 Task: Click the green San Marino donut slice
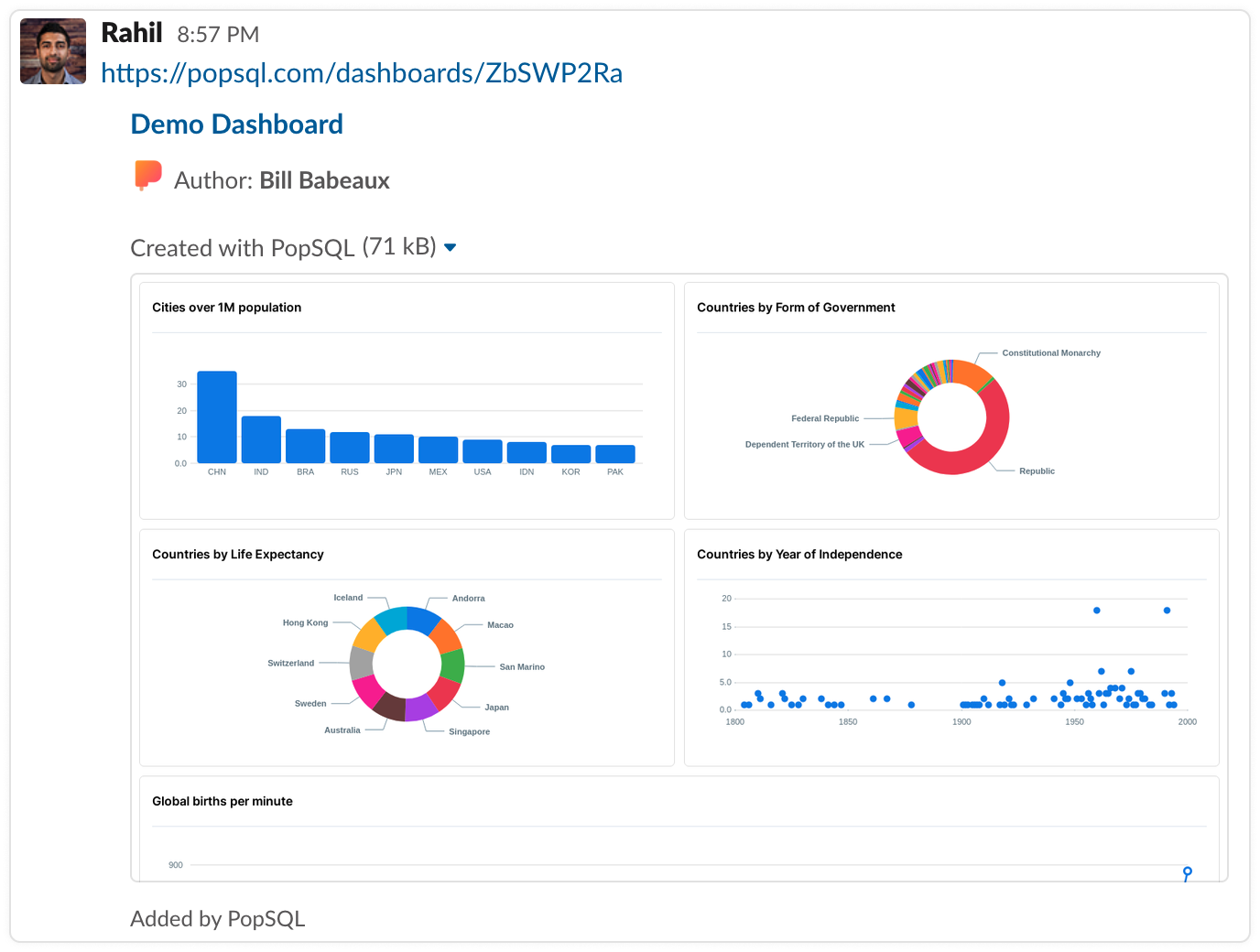(452, 665)
